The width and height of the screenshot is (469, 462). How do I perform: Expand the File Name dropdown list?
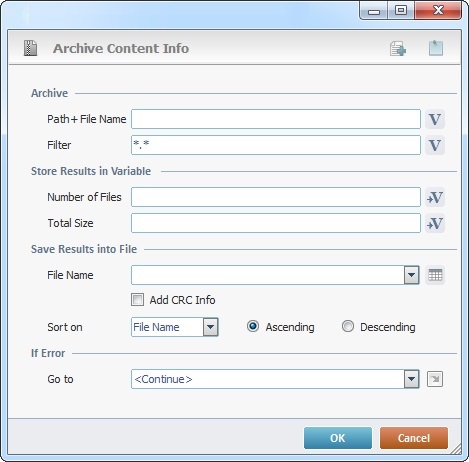point(412,275)
